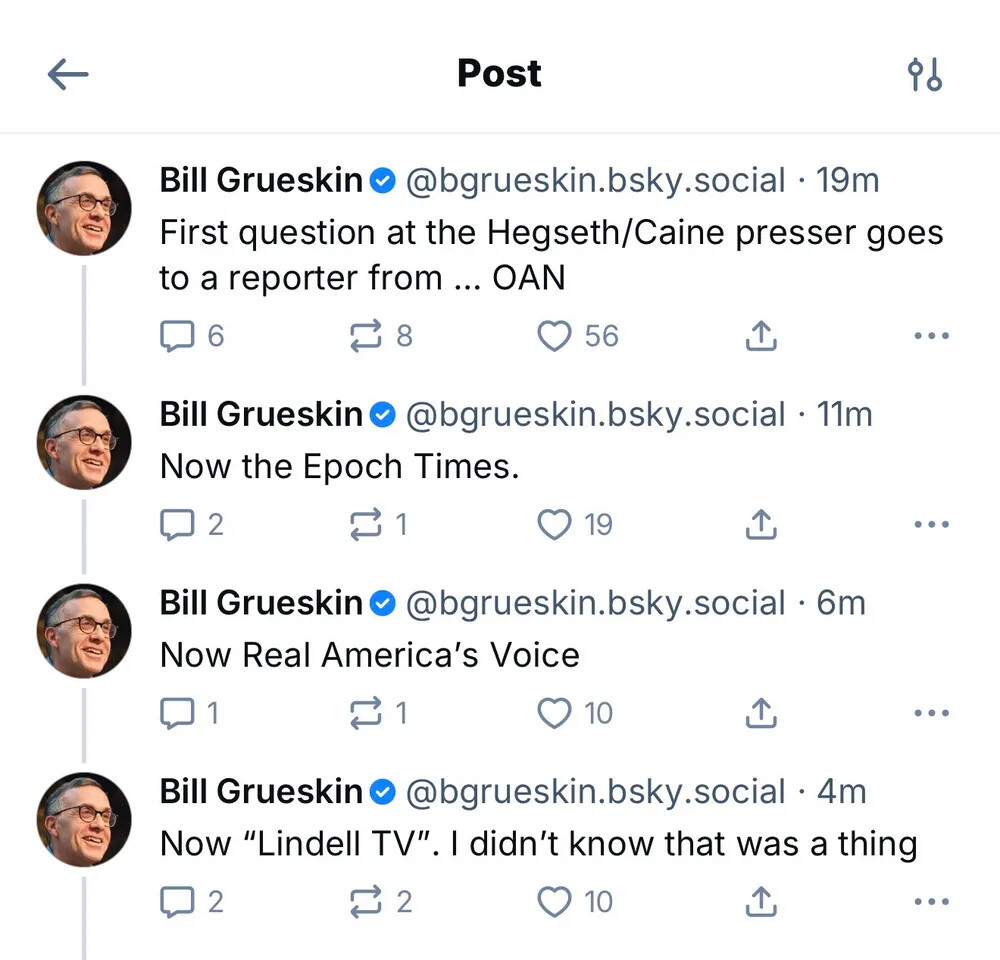Like the OAN first-question post

(x=554, y=336)
